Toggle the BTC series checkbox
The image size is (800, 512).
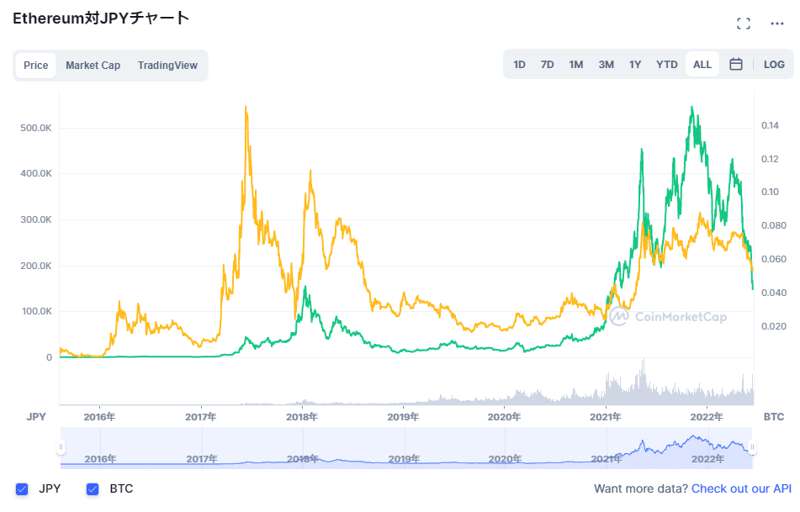pos(93,489)
